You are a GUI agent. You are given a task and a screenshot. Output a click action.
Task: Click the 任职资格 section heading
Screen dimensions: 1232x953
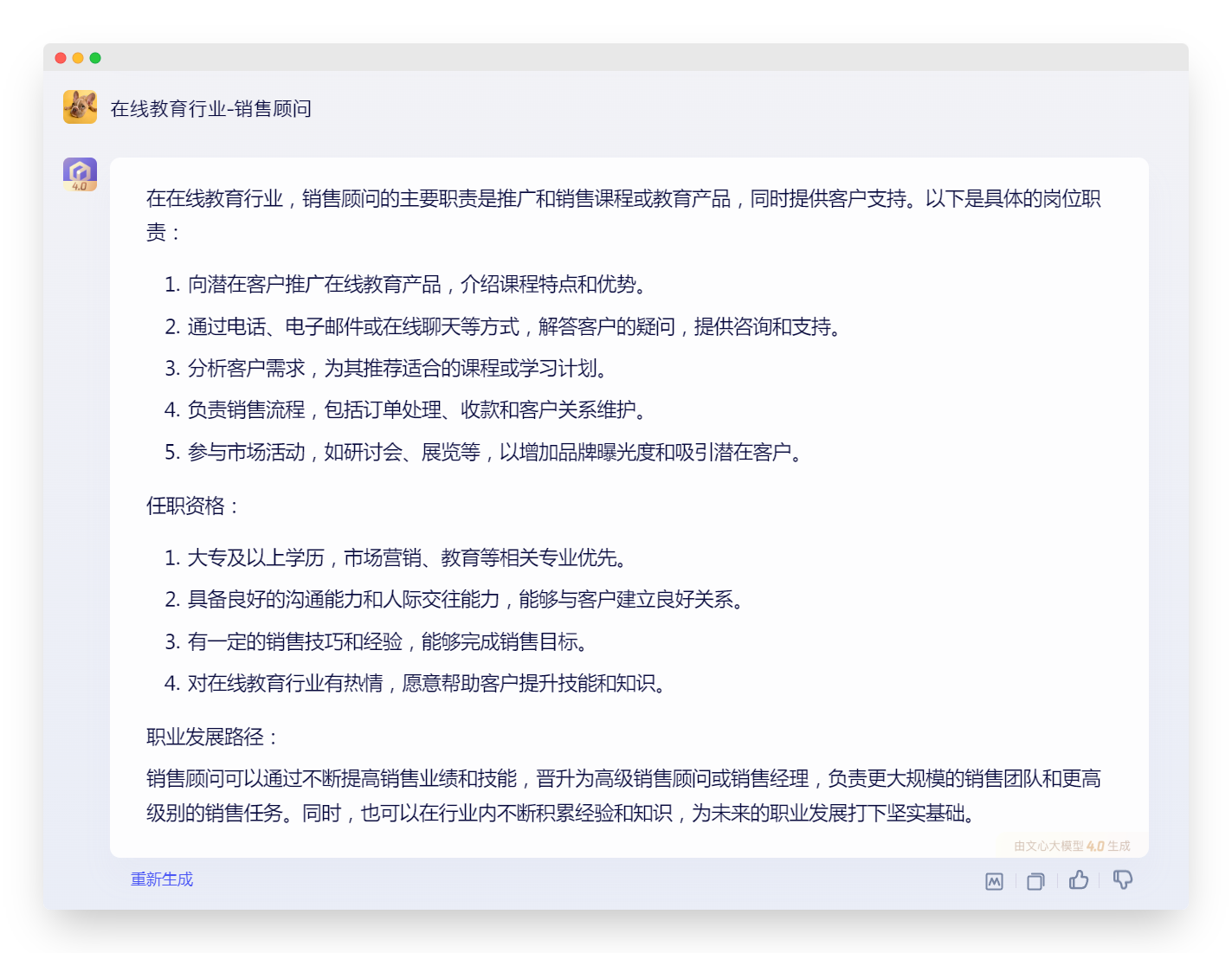(192, 506)
